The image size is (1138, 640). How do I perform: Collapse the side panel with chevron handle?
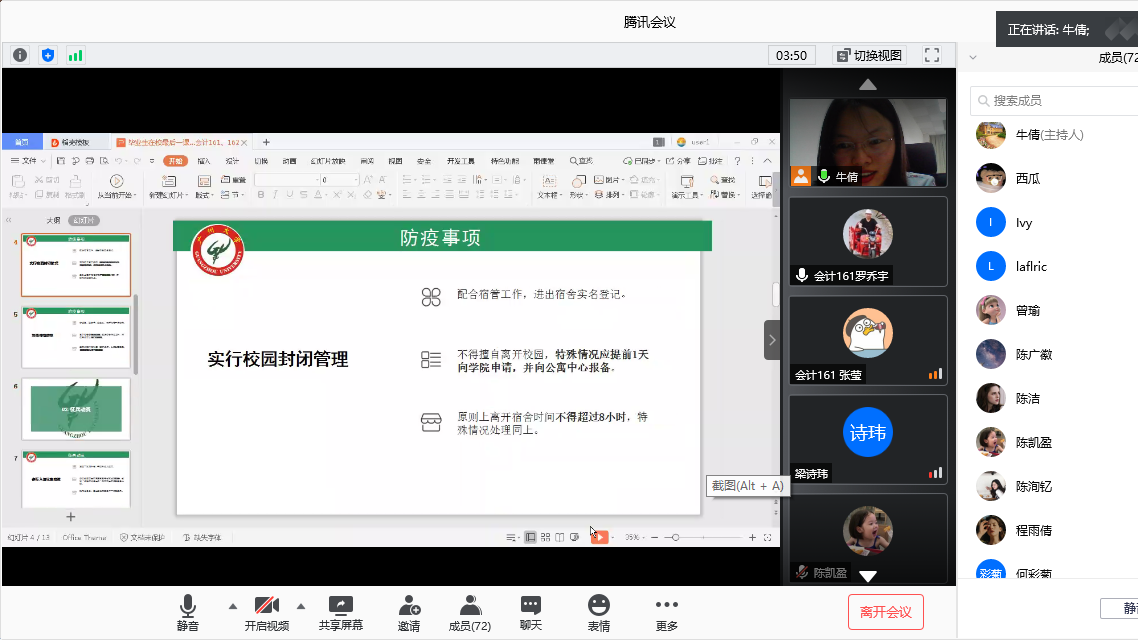click(772, 340)
